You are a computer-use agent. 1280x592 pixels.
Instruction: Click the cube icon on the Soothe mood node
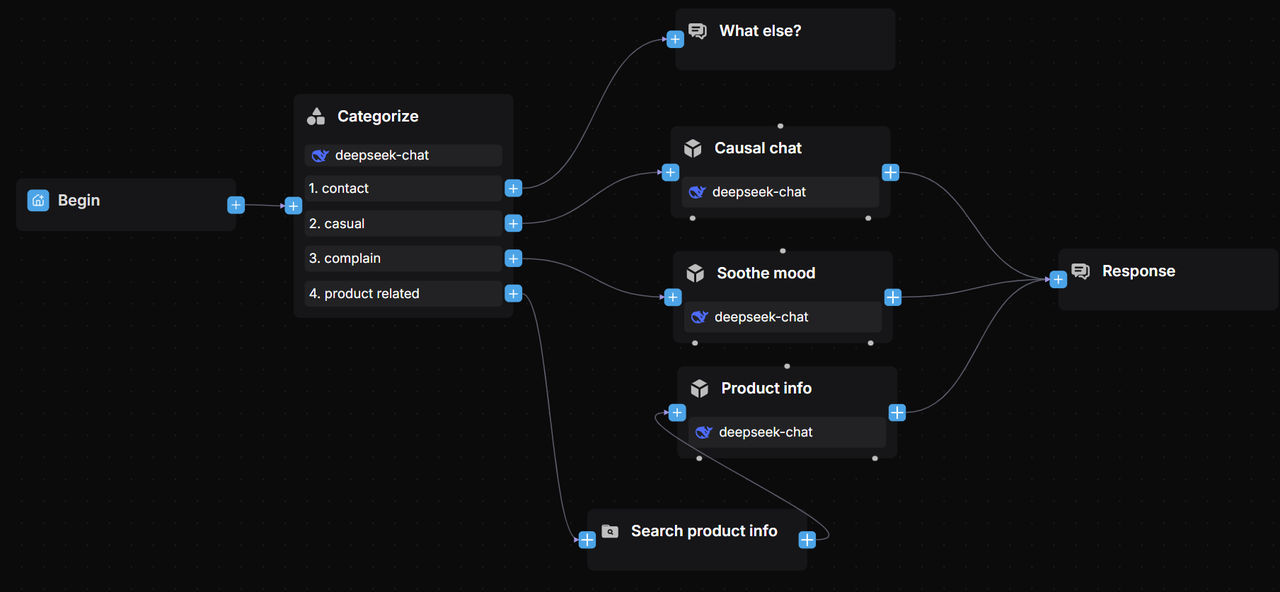pos(693,272)
